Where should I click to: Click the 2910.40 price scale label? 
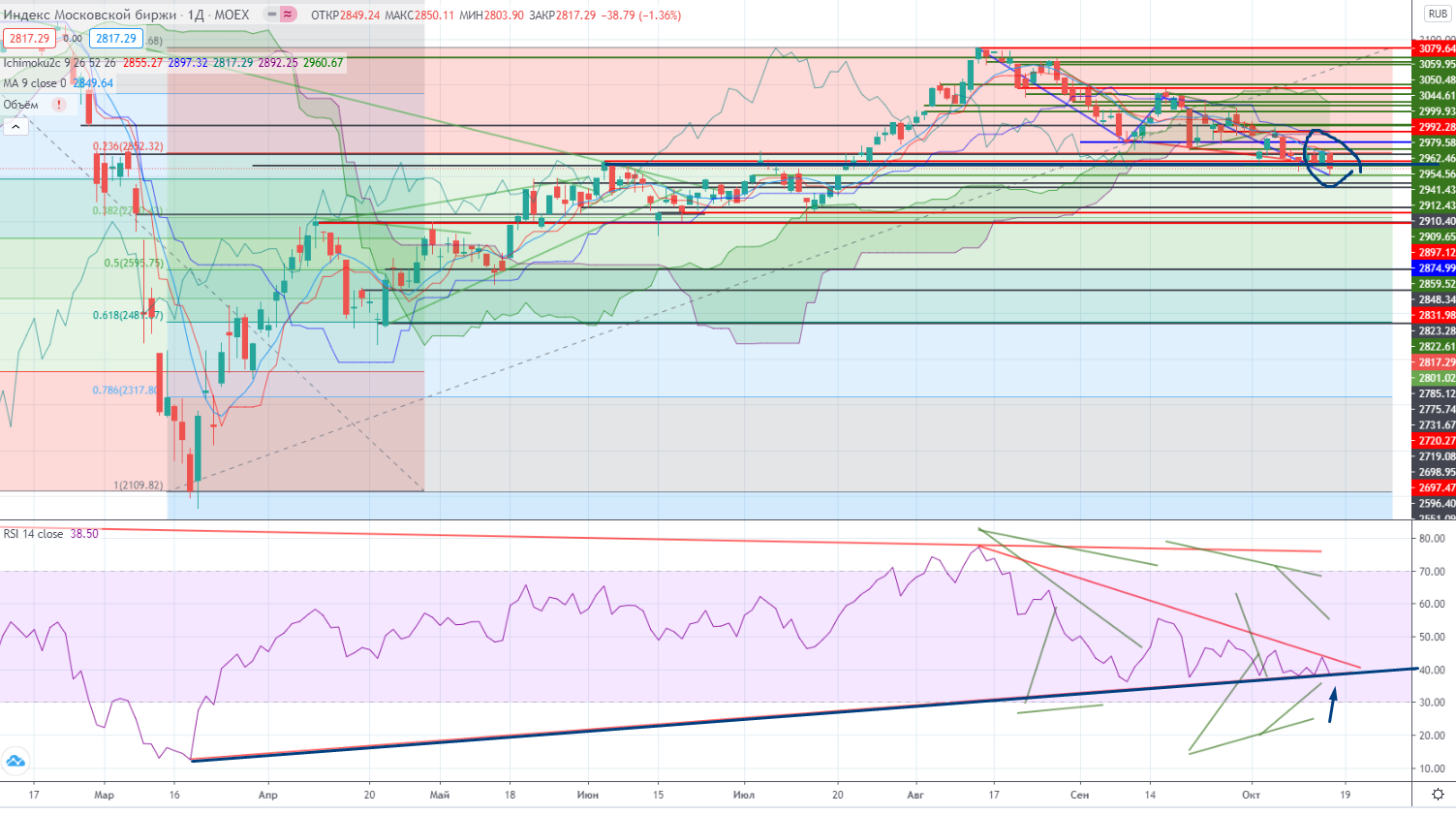[x=1436, y=222]
